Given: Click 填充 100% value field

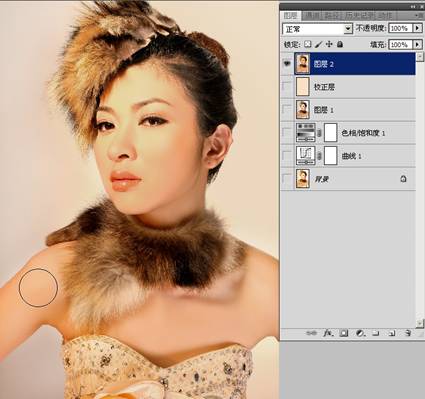Looking at the screenshot, I should [x=400, y=44].
